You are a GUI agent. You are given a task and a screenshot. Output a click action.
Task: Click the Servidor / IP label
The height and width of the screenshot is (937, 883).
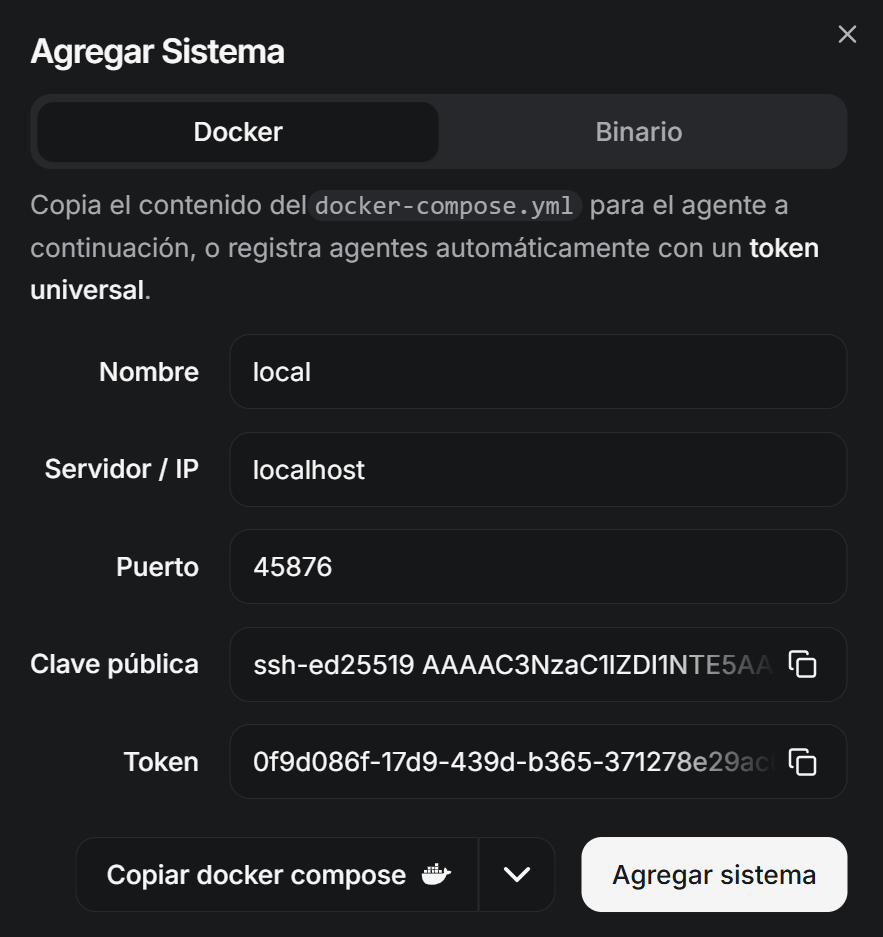point(122,469)
